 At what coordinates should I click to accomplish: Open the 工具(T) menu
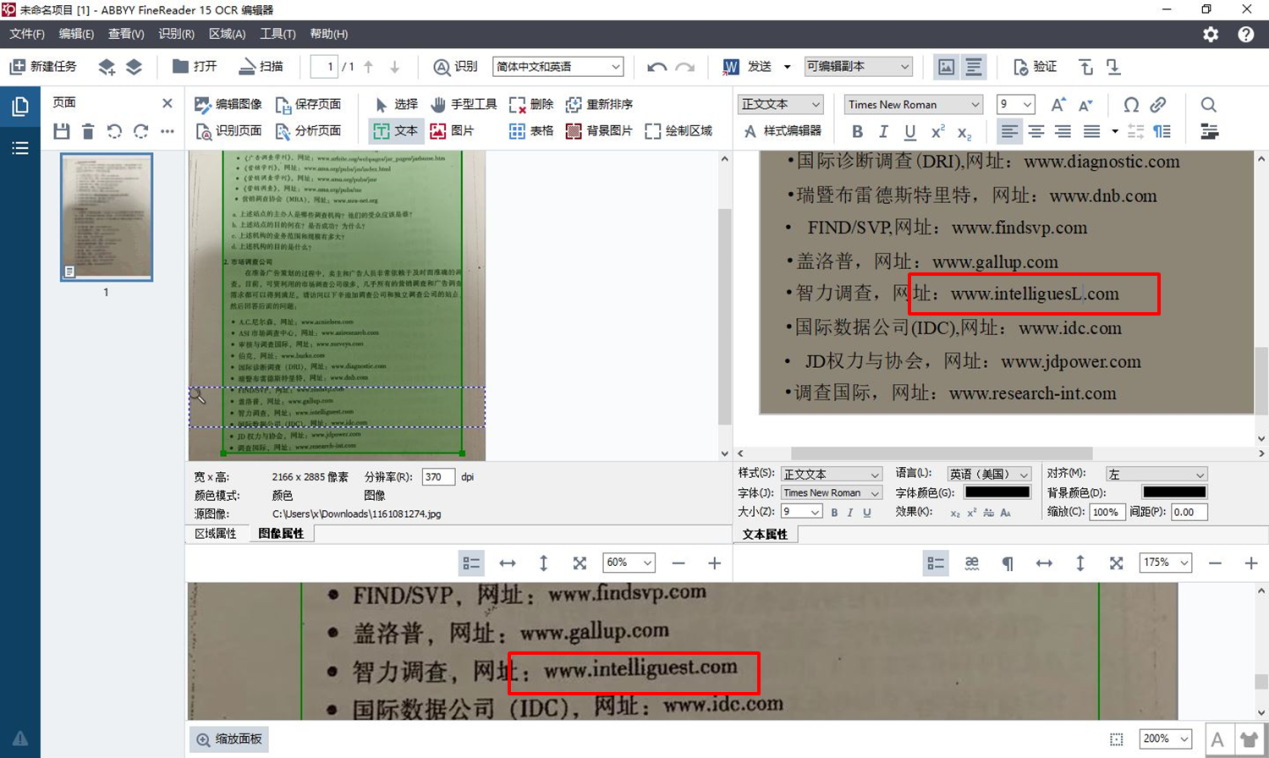[277, 34]
